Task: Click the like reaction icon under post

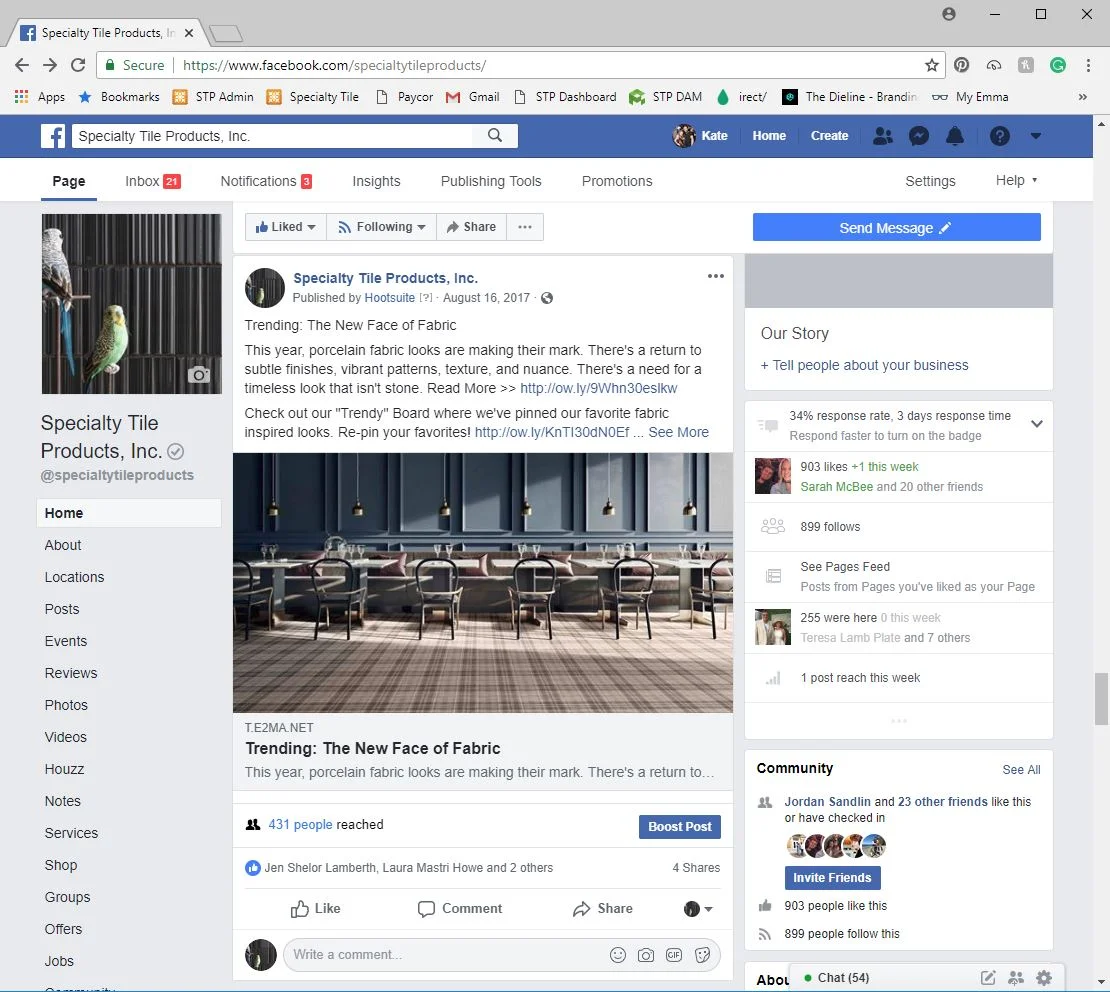Action: pyautogui.click(x=253, y=868)
